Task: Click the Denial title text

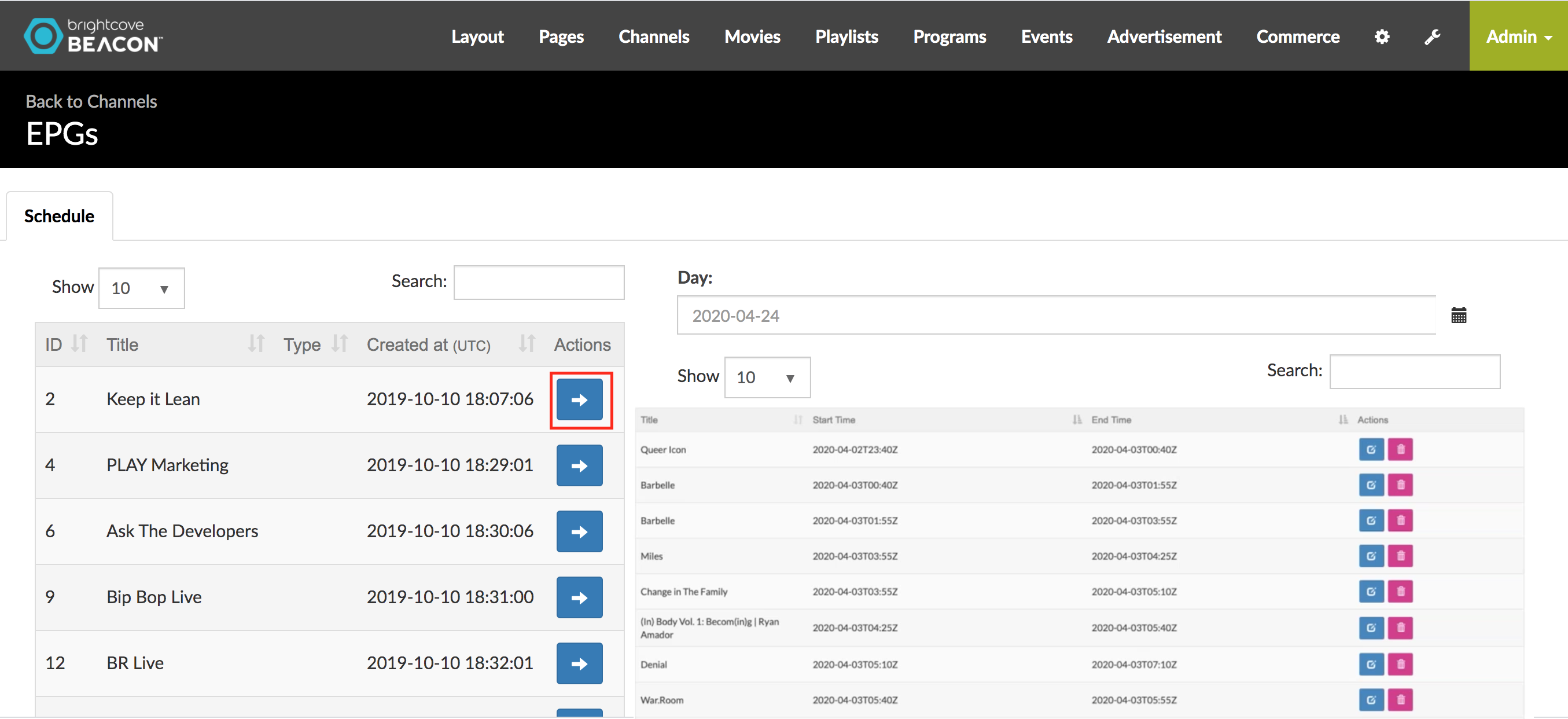Action: click(x=654, y=665)
